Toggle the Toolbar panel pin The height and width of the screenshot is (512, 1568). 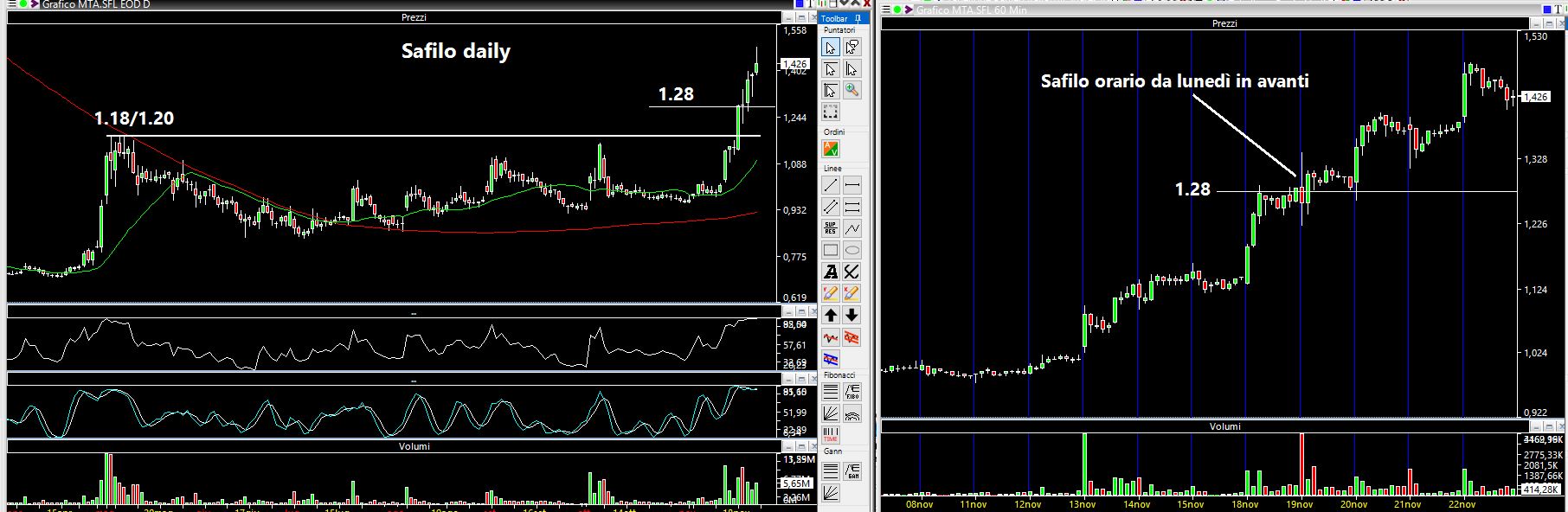(x=858, y=18)
